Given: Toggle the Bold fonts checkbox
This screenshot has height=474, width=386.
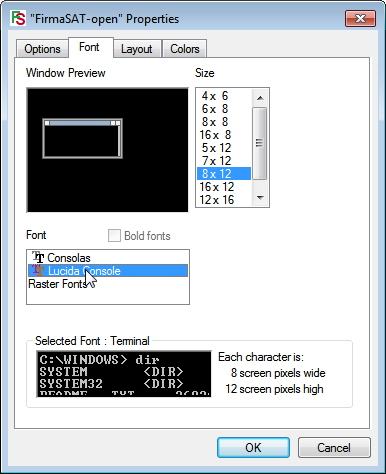Looking at the screenshot, I should point(114,235).
